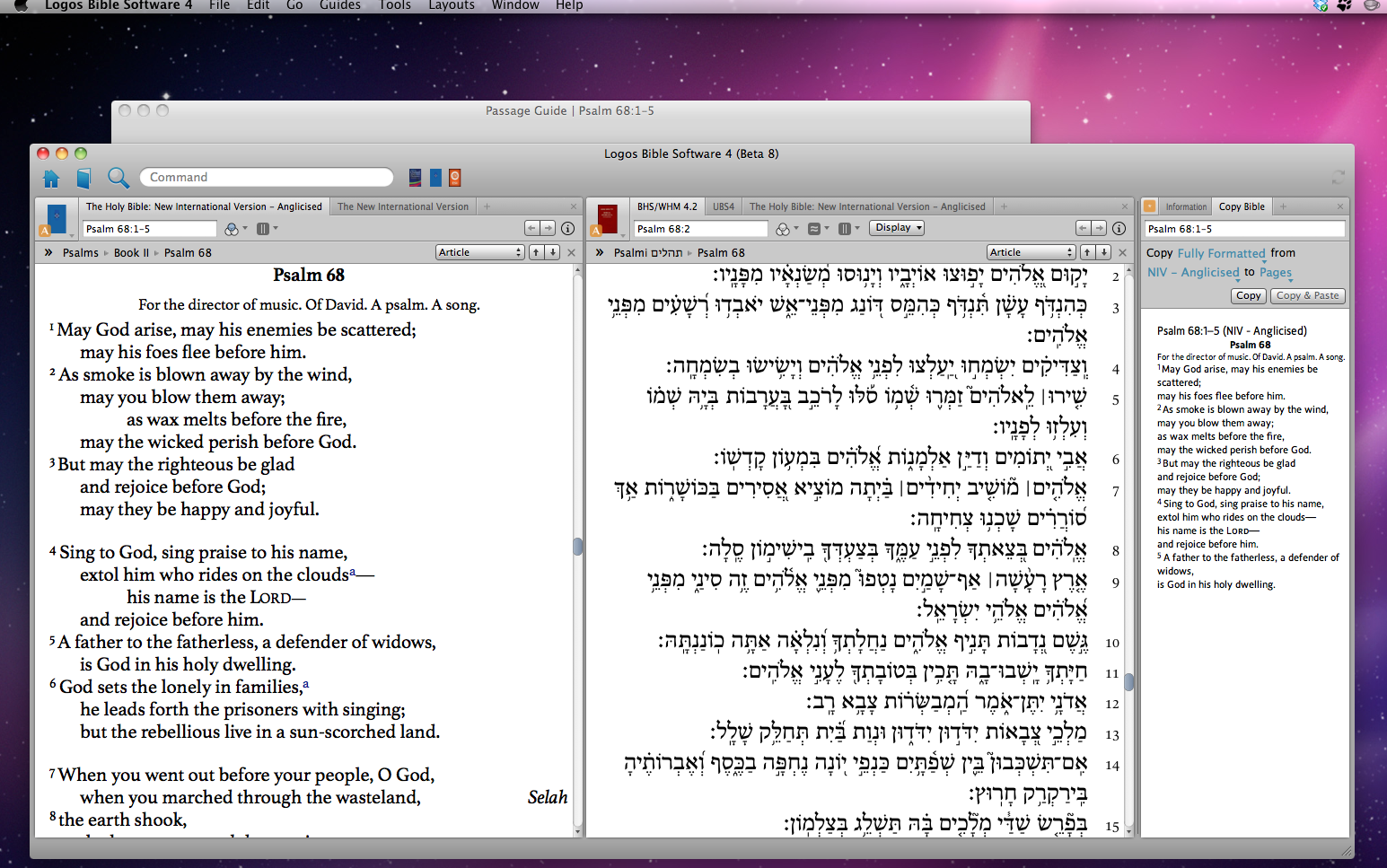The image size is (1387, 868).
Task: Jump to previous article in BHS panel
Action: (x=1087, y=252)
